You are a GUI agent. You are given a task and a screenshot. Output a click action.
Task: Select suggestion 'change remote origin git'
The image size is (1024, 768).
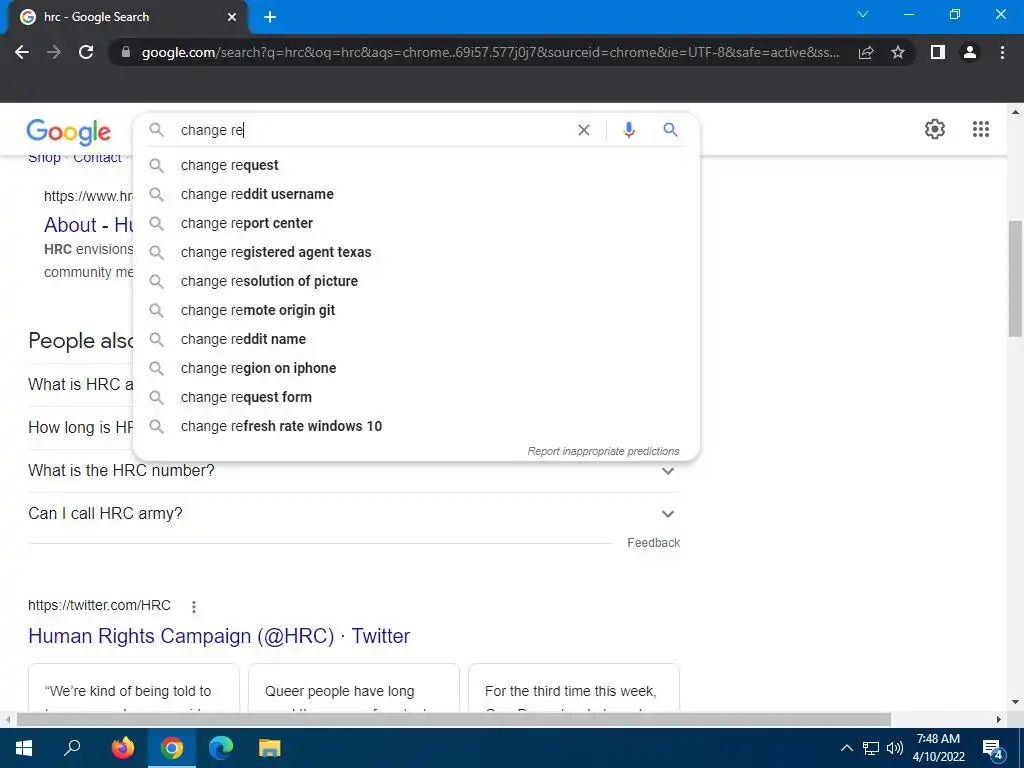pos(416,310)
